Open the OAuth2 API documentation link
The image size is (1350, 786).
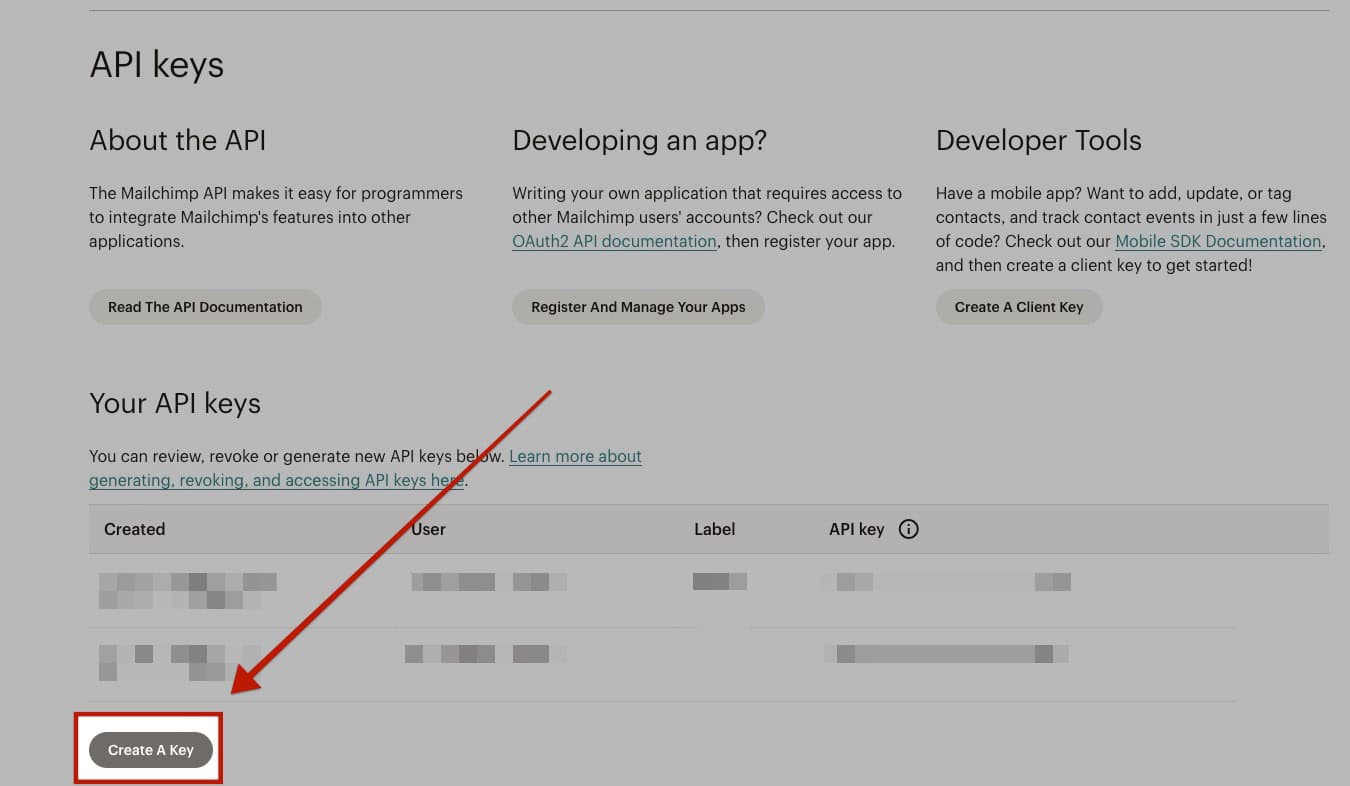pos(613,241)
